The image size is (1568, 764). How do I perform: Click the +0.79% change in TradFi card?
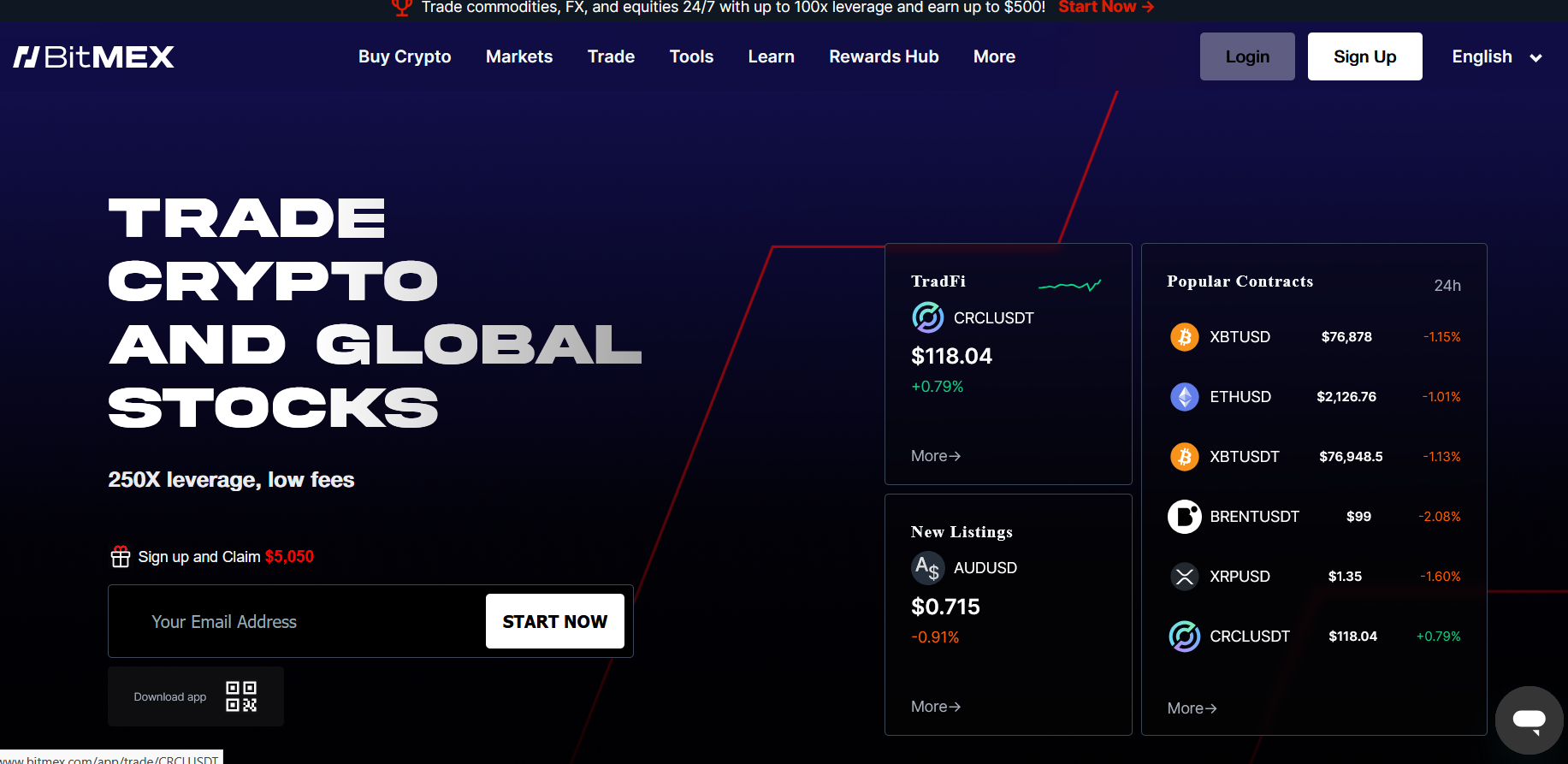(x=938, y=387)
